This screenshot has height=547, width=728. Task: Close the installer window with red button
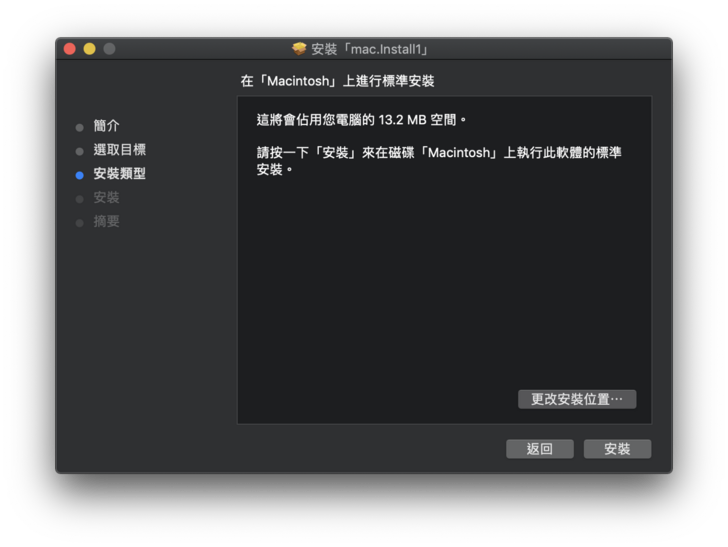[x=70, y=49]
